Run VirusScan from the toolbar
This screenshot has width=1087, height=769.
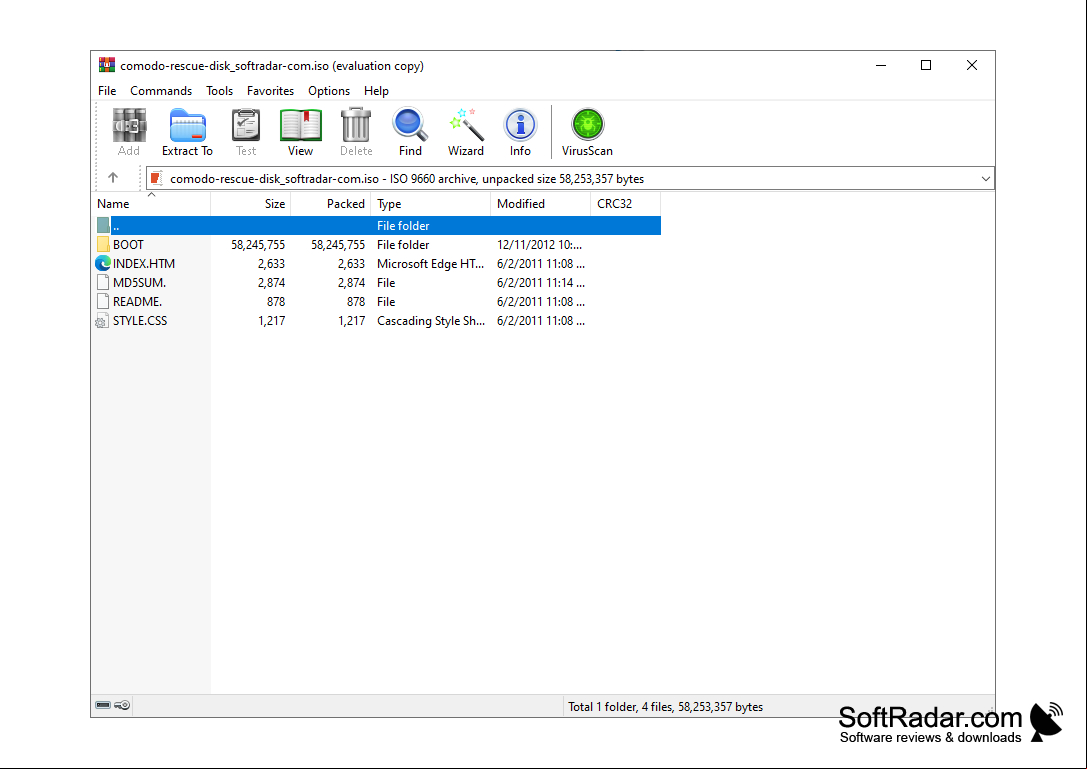click(587, 125)
